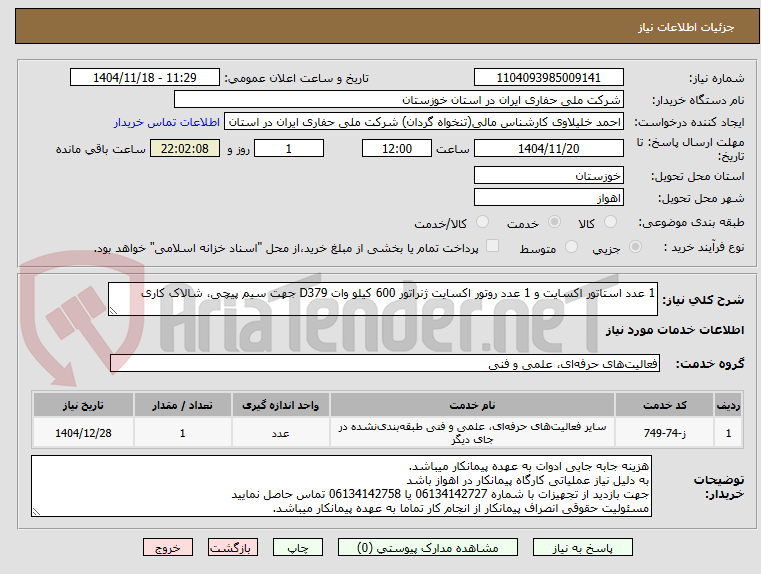Click the unit cell عدد
This screenshot has width=761, height=574.
[281, 433]
